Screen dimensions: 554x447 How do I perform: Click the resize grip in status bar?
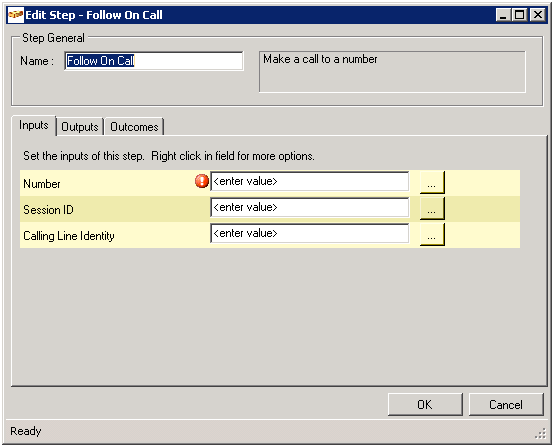tap(541, 434)
